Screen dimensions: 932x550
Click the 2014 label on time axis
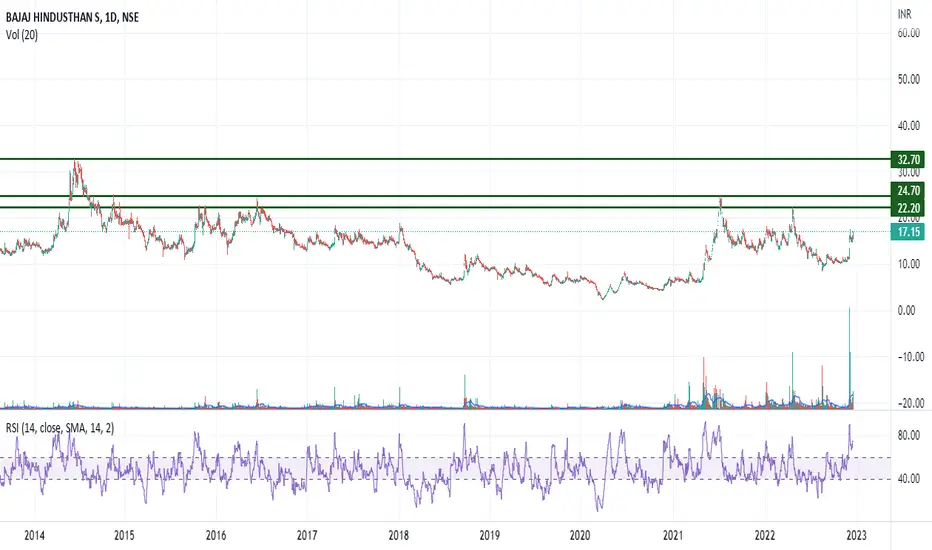pos(34,535)
